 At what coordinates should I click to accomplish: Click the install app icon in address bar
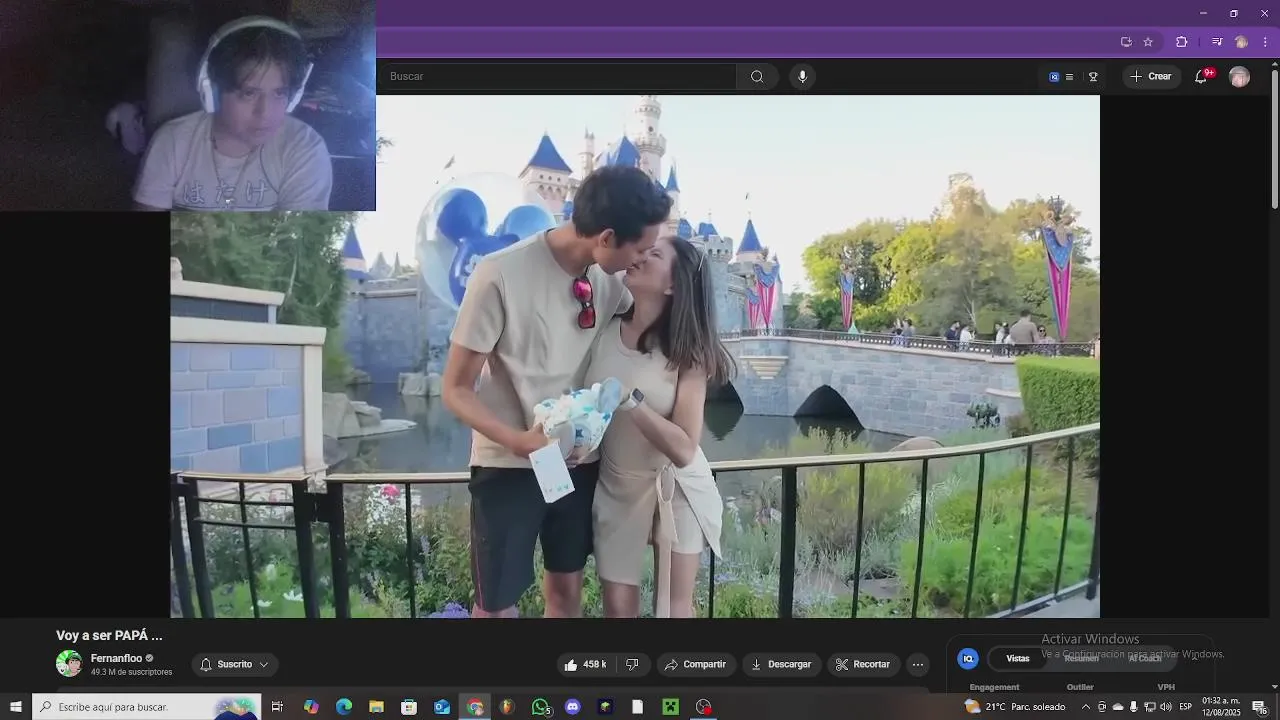1126,42
